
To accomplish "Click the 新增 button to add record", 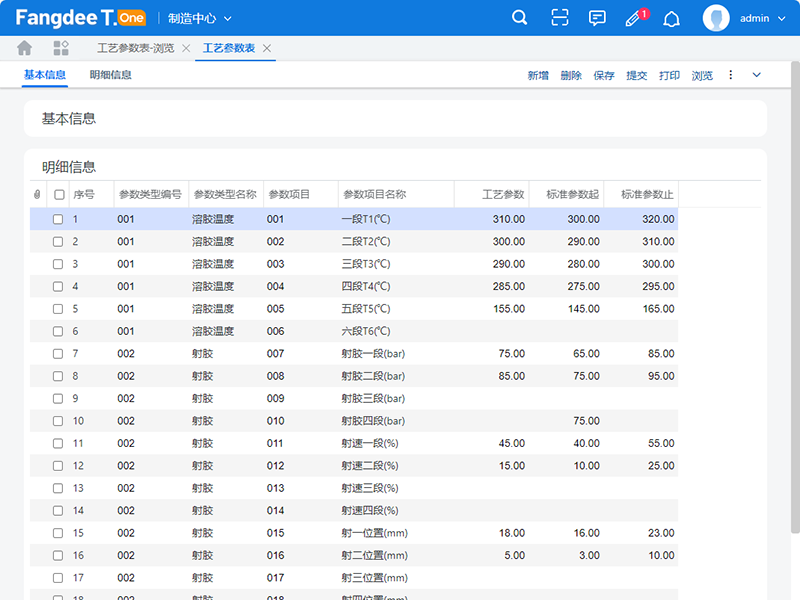I will 539,74.
